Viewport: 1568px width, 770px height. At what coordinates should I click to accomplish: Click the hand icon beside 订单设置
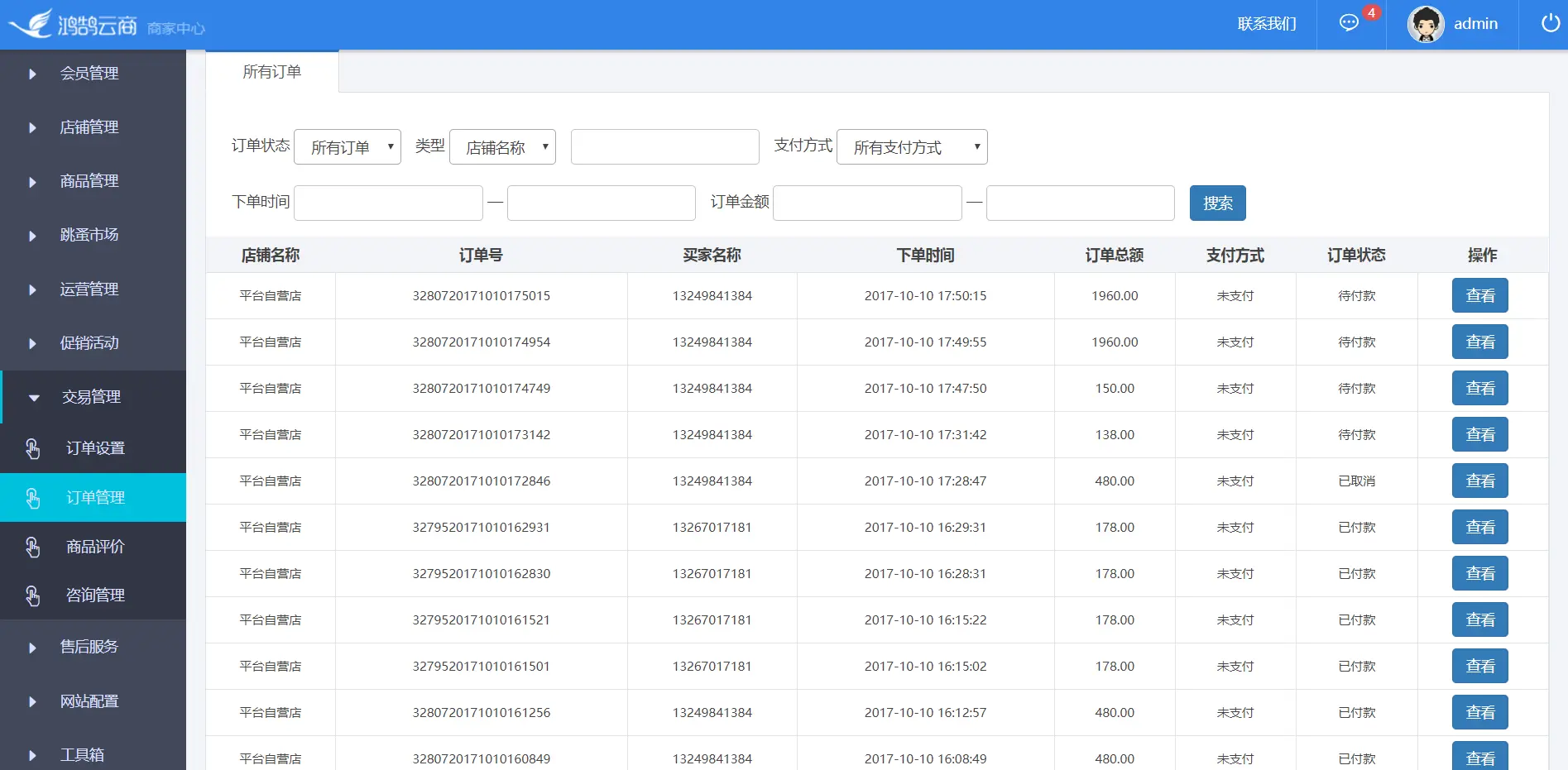[x=32, y=448]
